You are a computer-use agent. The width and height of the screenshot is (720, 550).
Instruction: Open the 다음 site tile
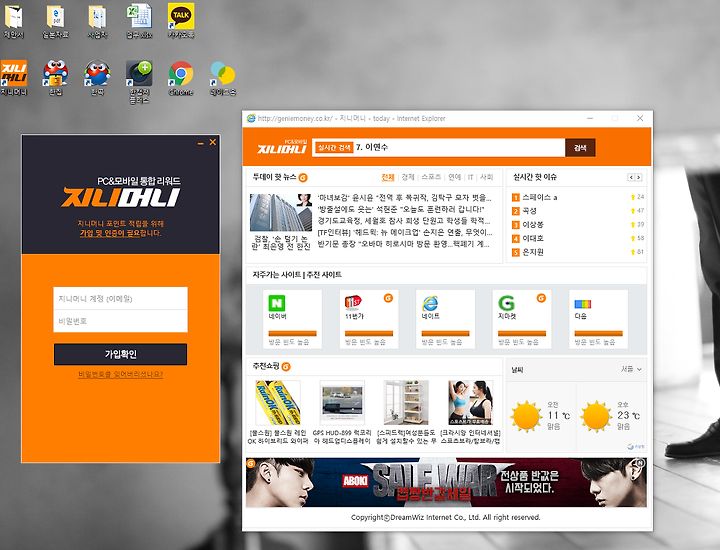click(598, 319)
